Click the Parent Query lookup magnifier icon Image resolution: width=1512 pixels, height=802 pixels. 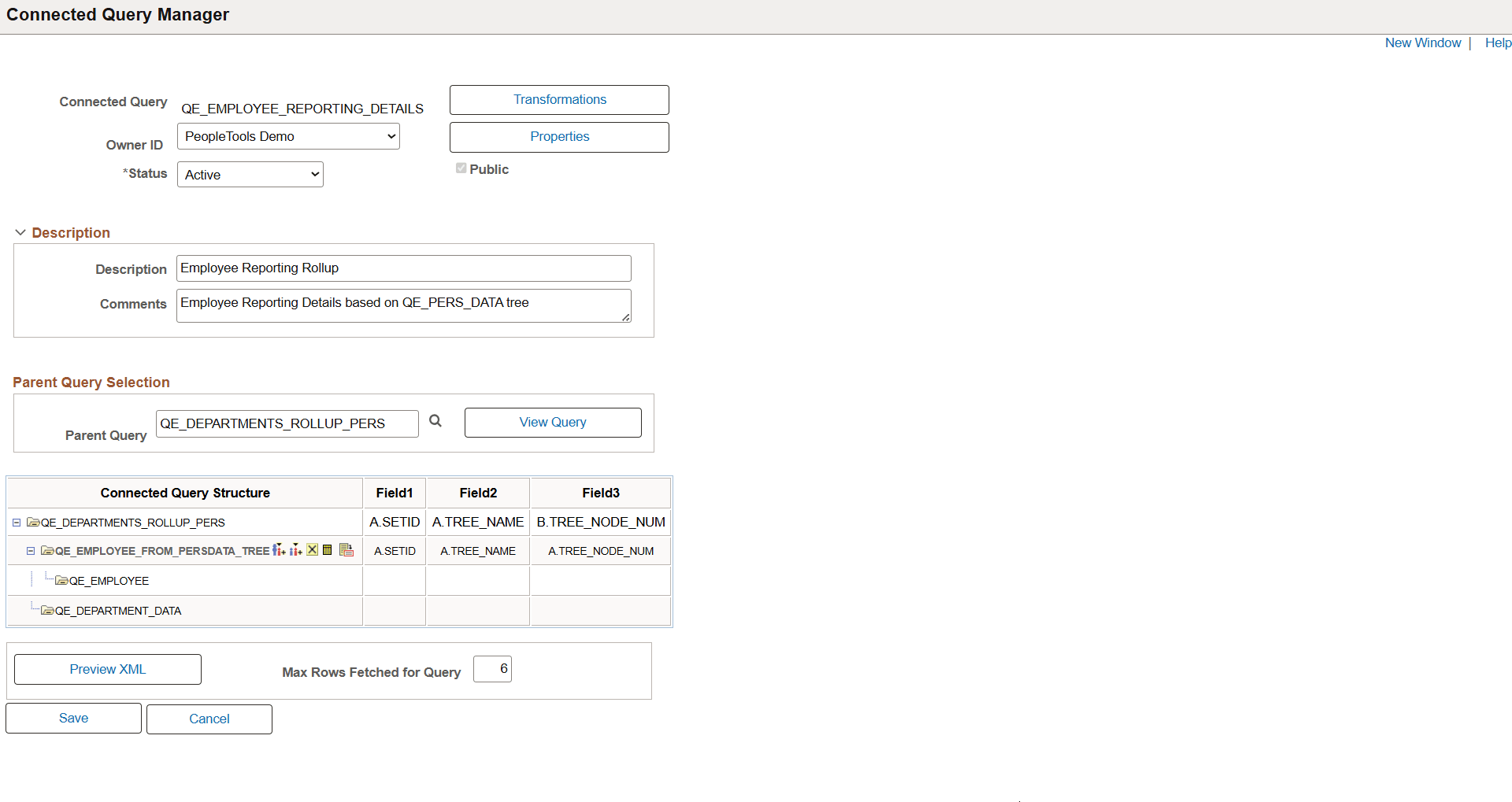pyautogui.click(x=435, y=421)
